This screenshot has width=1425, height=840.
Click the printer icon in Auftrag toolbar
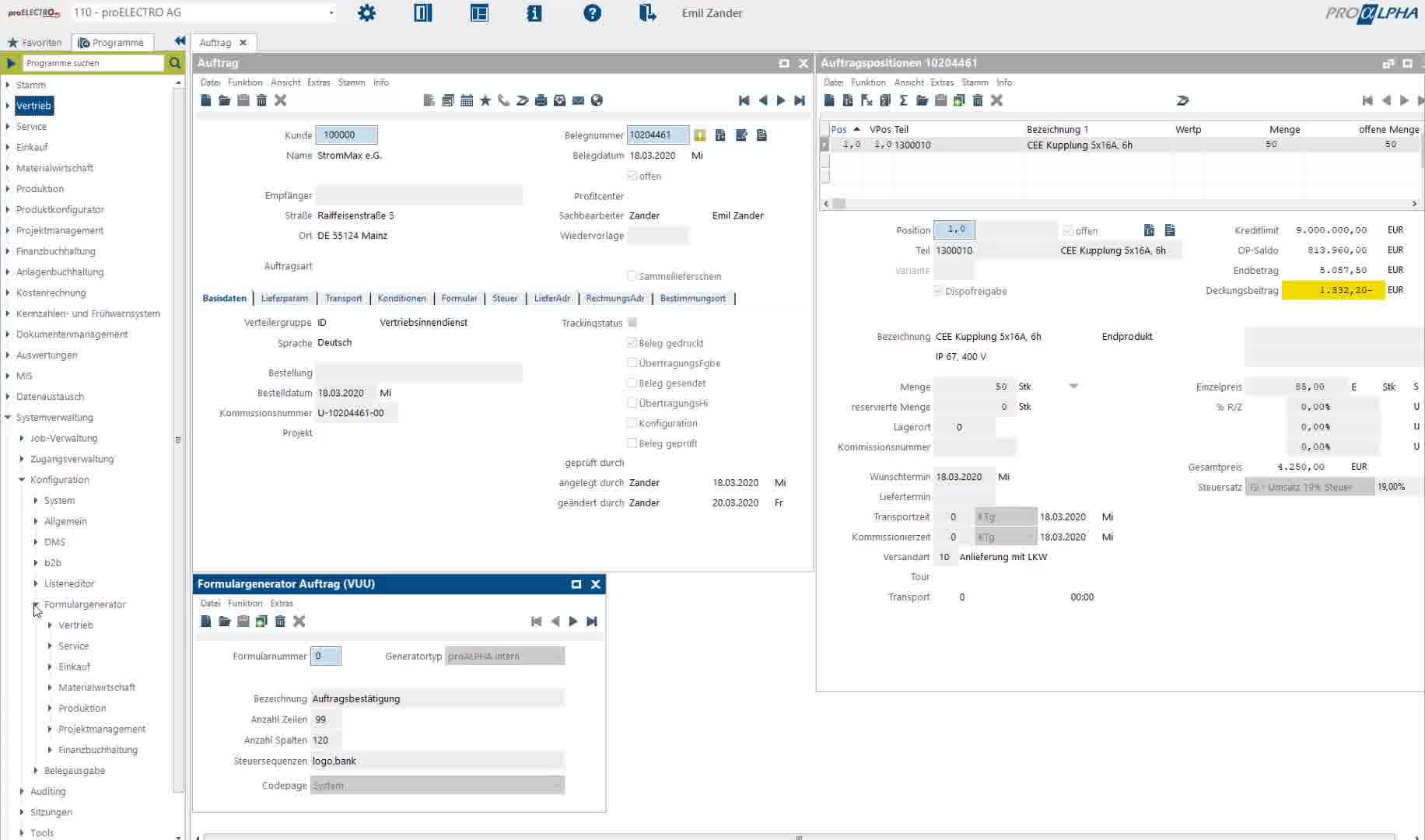coord(541,100)
